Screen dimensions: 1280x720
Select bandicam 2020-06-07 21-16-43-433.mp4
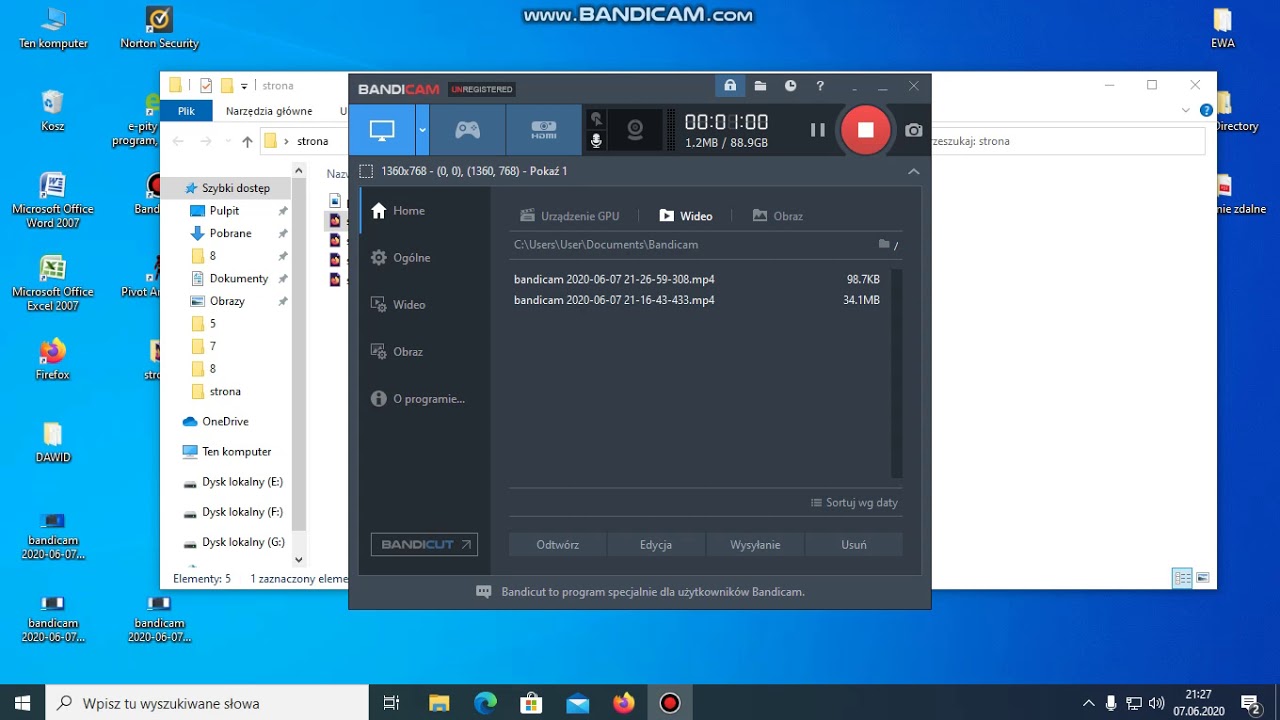(697, 300)
